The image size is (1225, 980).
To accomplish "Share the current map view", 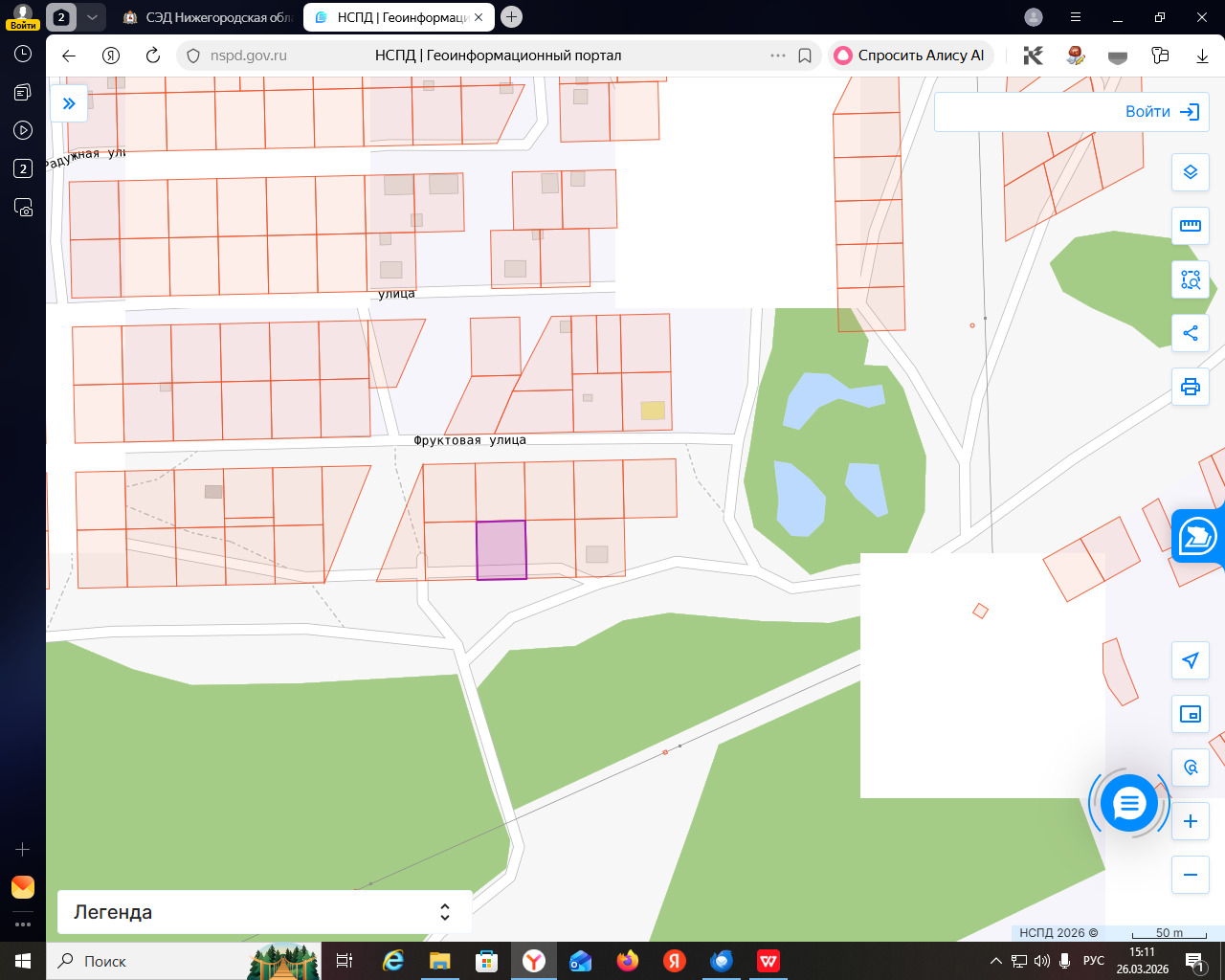I will pyautogui.click(x=1191, y=333).
